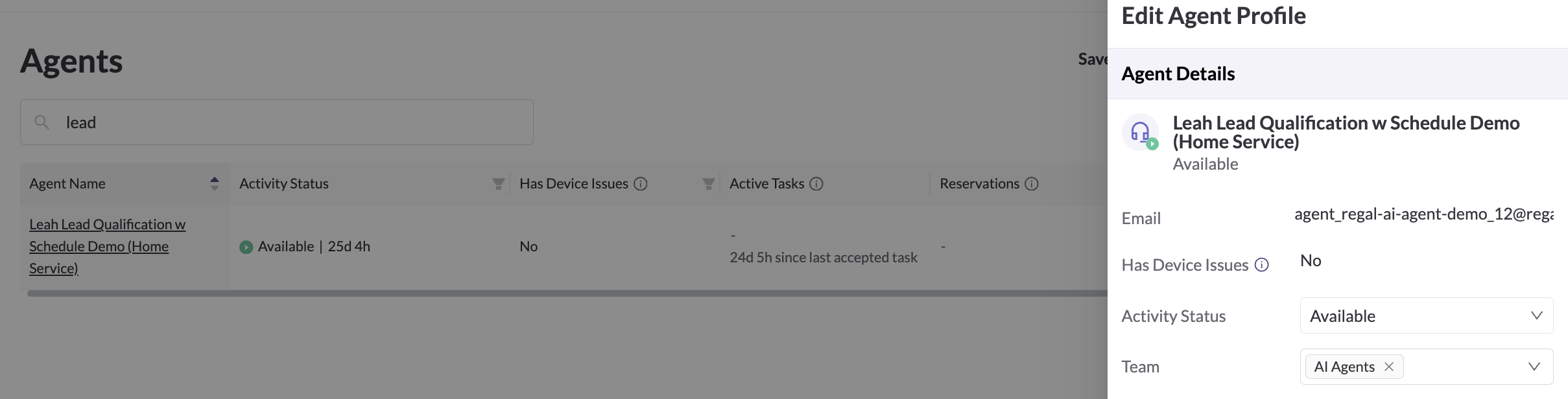
Task: Expand the Team dropdown arrow
Action: coord(1534,367)
